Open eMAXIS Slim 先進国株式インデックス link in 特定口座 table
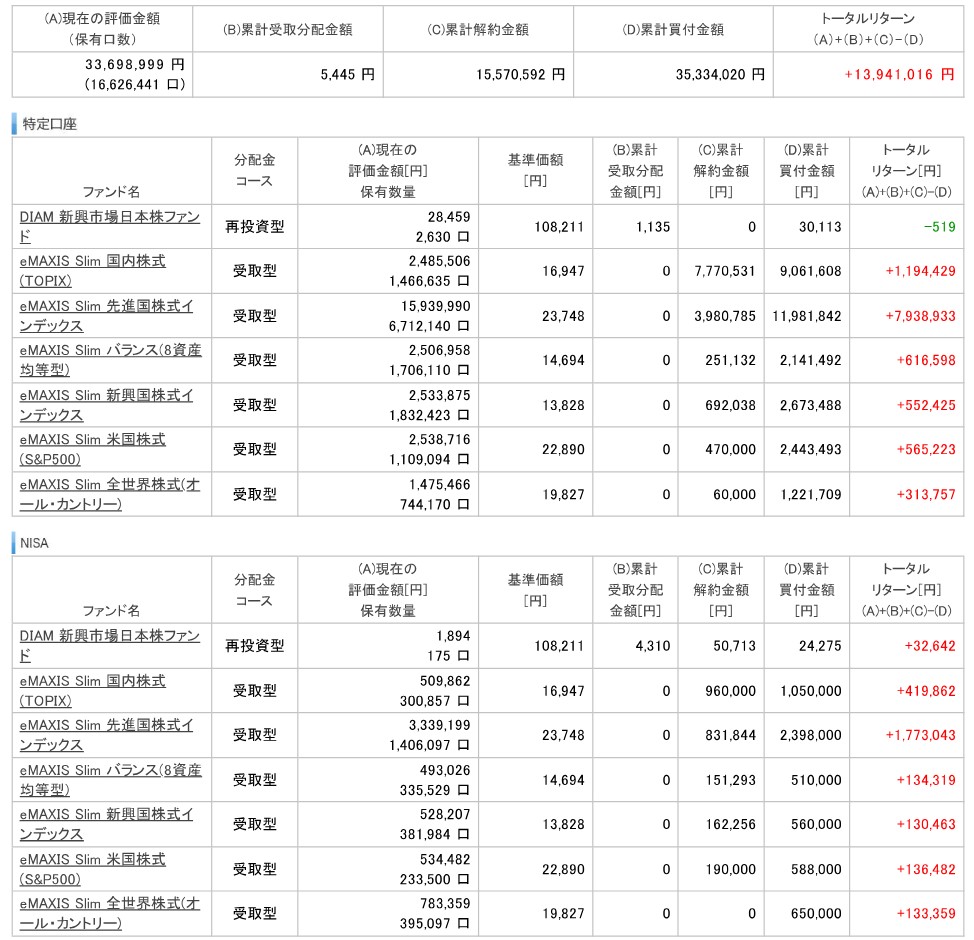Screen dimensions: 974x940 pos(106,316)
